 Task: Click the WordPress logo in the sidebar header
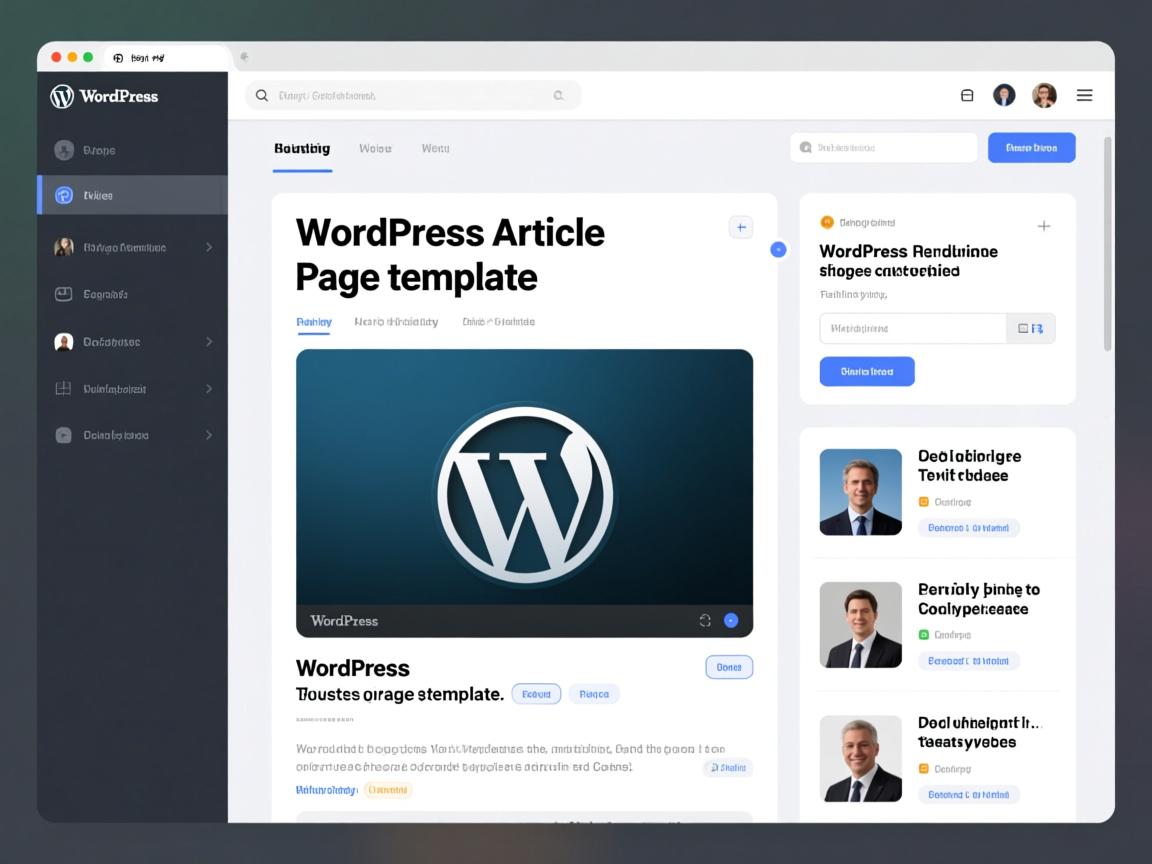(x=62, y=96)
